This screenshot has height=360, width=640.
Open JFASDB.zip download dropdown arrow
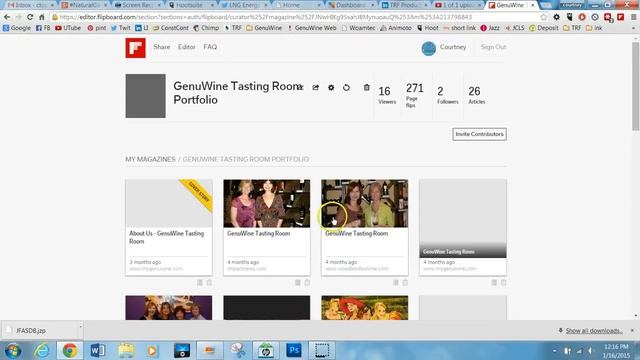point(80,327)
